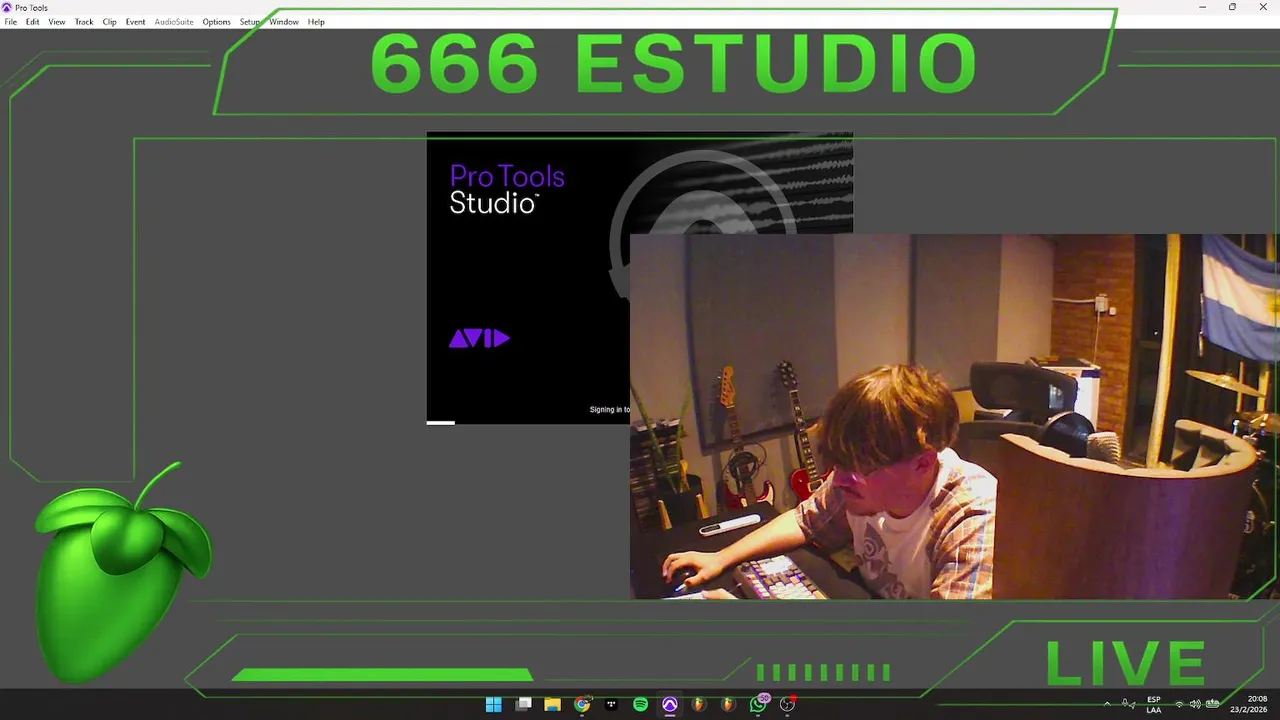Open the Edit menu

33,22
